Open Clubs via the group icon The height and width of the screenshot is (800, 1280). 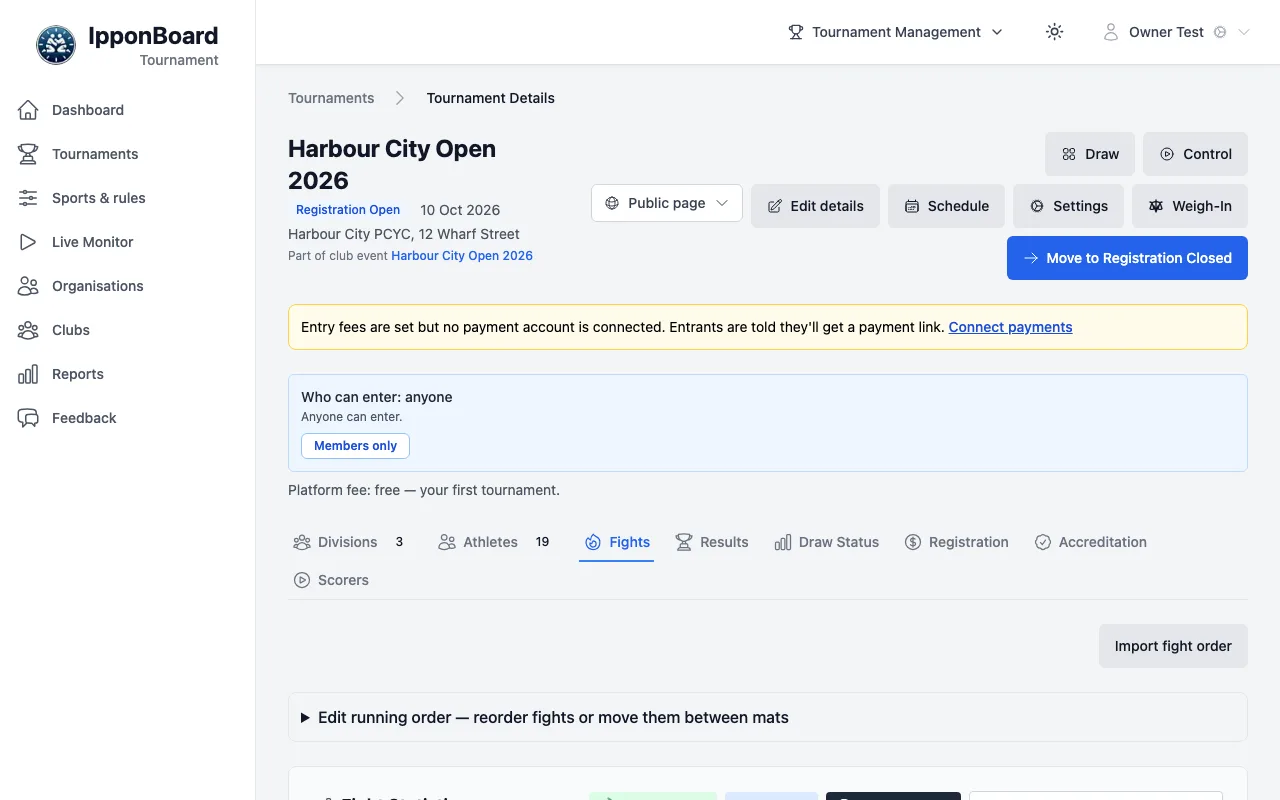click(28, 330)
